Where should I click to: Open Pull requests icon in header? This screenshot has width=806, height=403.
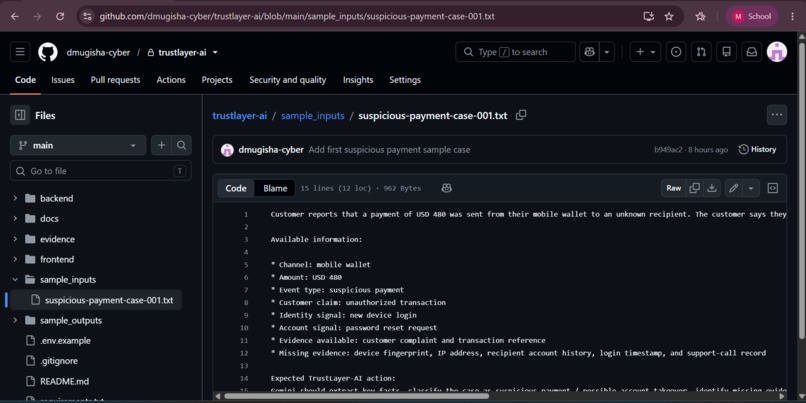point(701,52)
